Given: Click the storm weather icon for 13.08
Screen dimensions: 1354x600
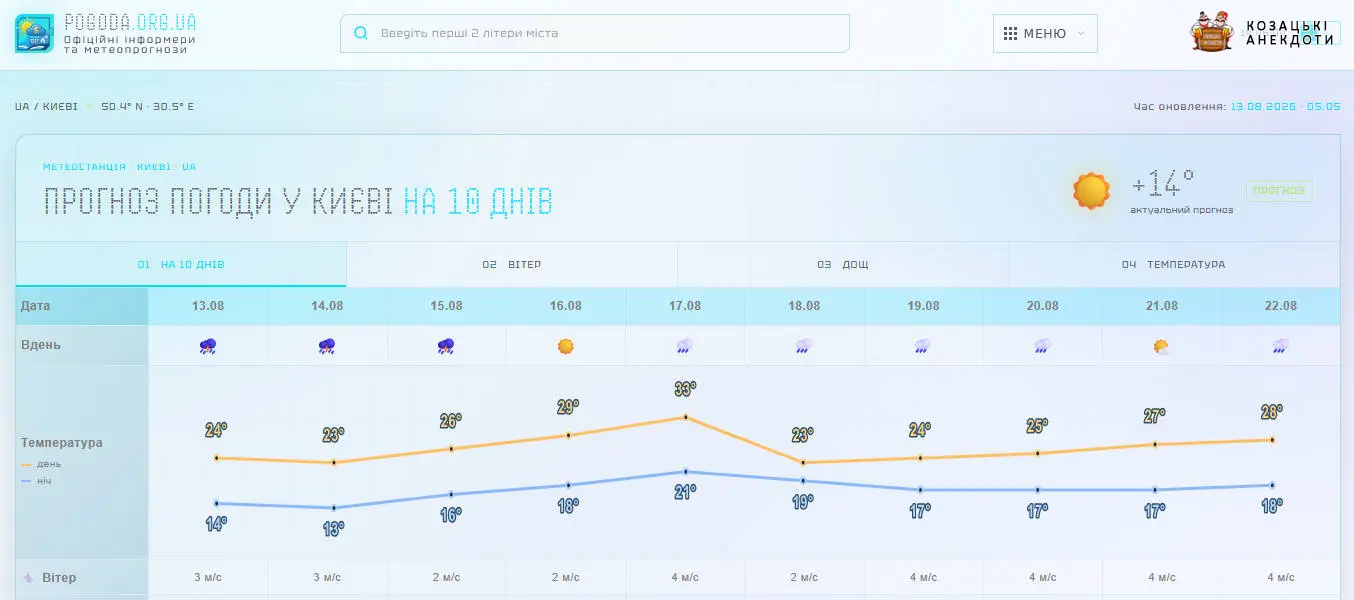Looking at the screenshot, I should [x=208, y=346].
